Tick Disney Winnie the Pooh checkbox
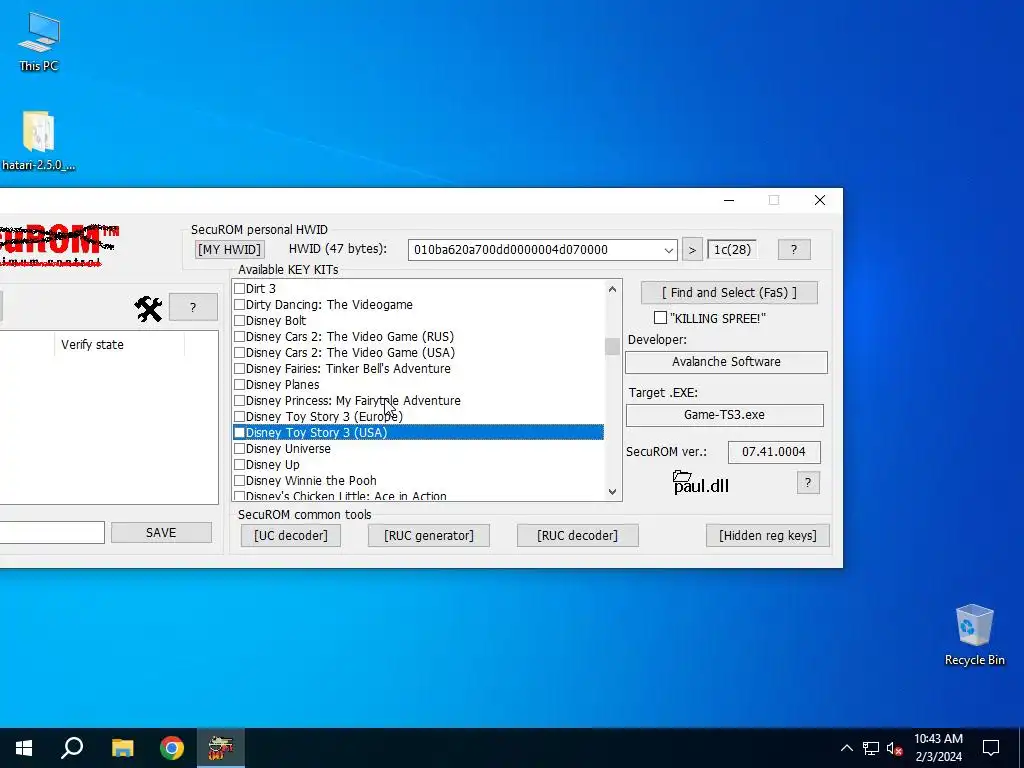 tap(240, 480)
